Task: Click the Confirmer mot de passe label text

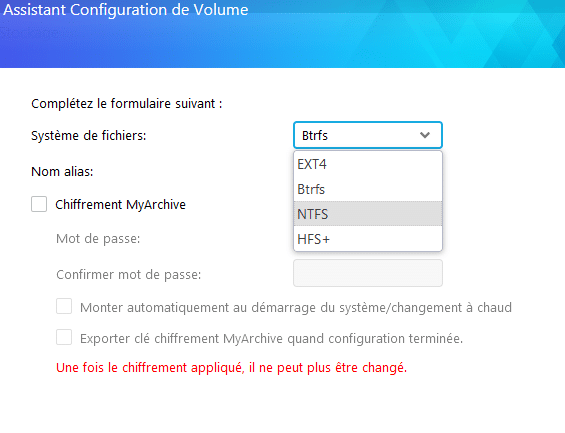Action: coord(129,275)
